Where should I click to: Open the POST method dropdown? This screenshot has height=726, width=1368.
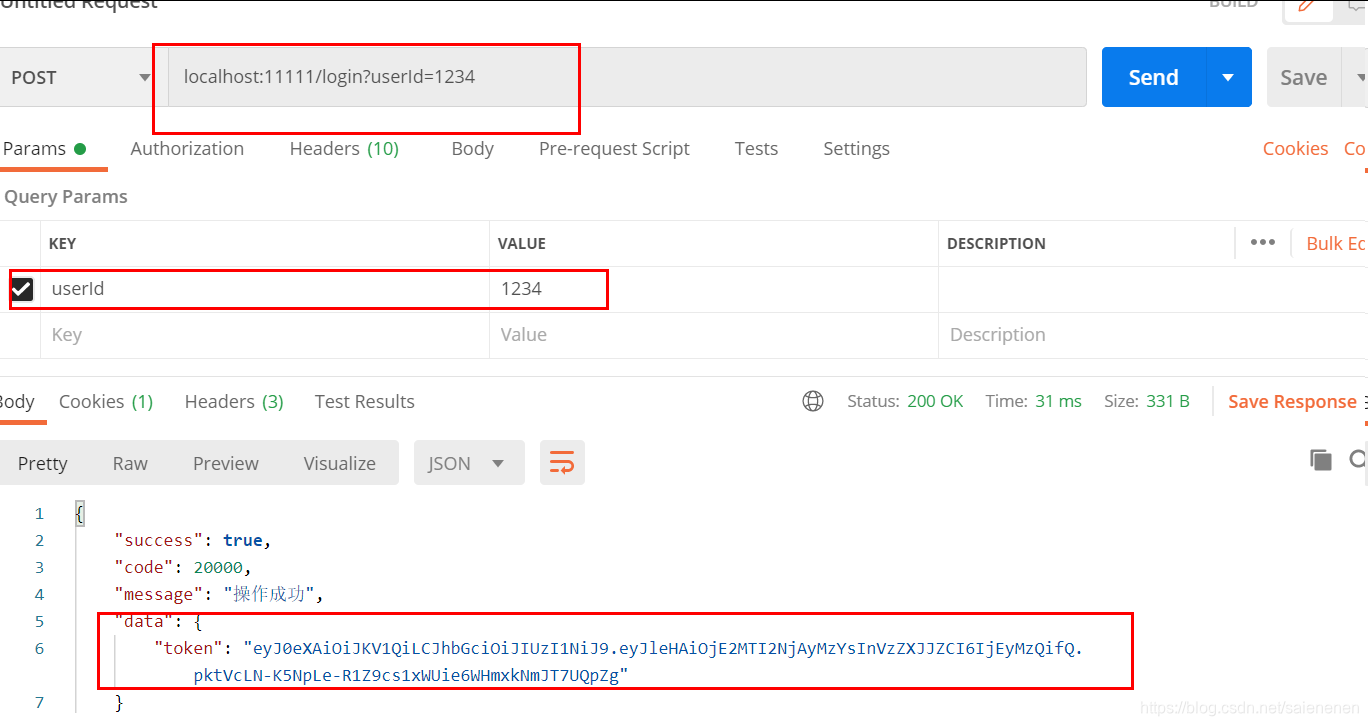pyautogui.click(x=82, y=77)
